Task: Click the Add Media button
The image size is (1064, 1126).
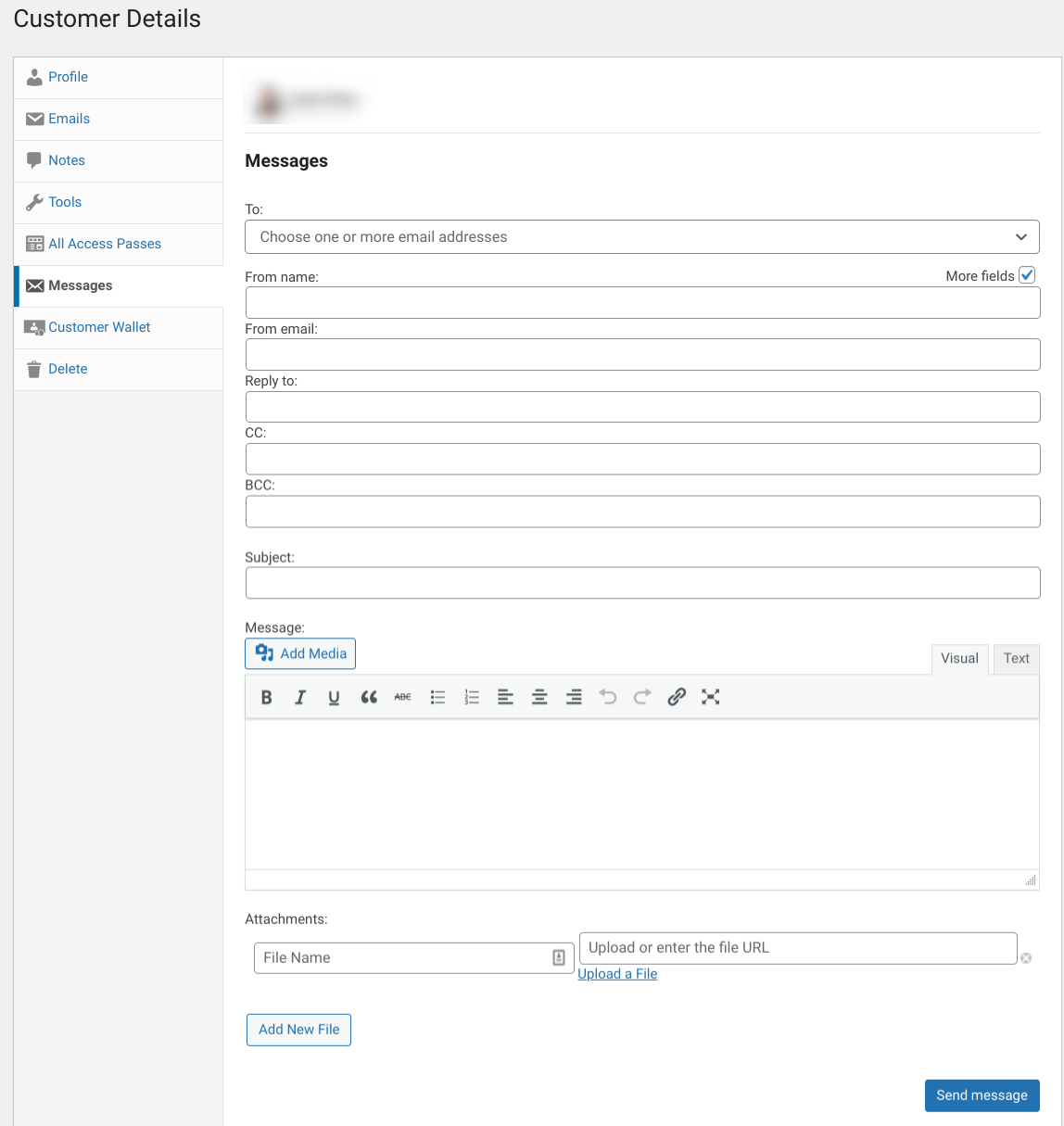Action: pyautogui.click(x=299, y=653)
